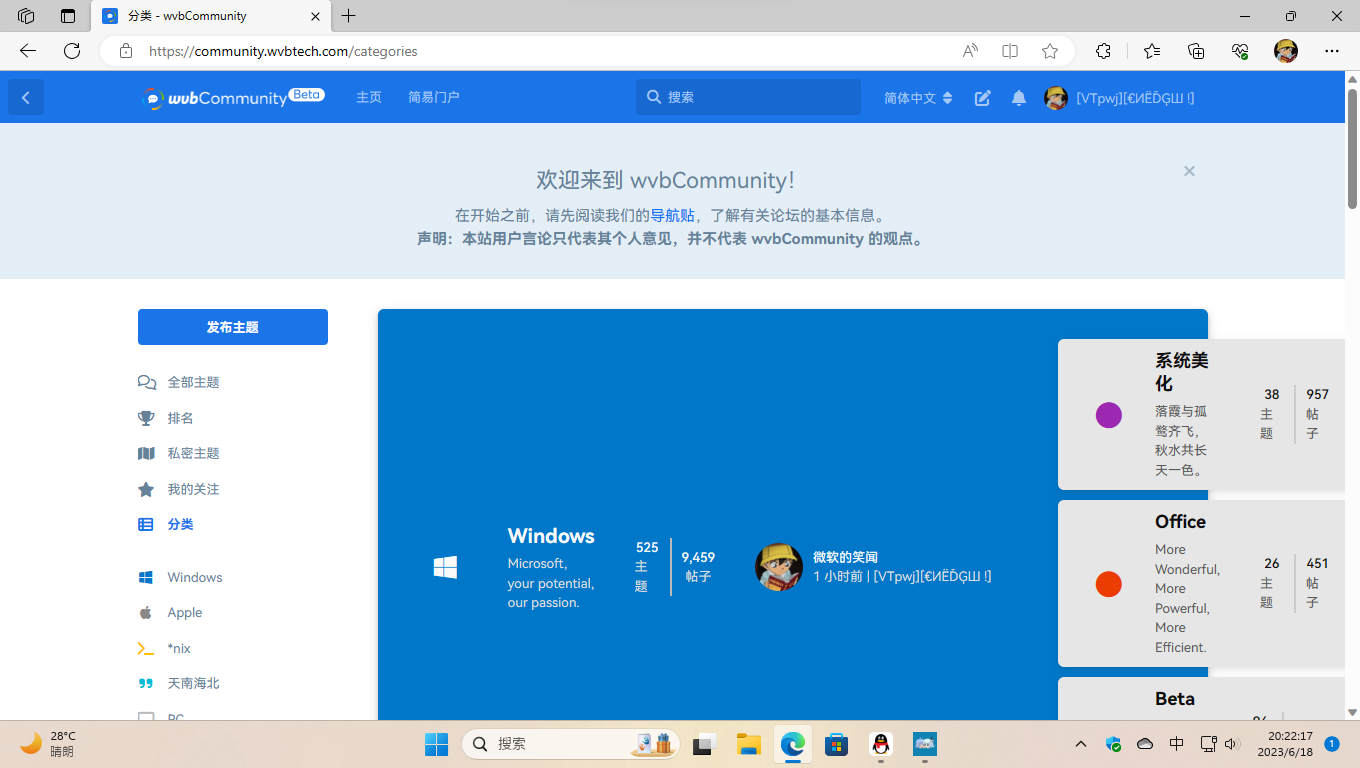Image resolution: width=1360 pixels, height=768 pixels.
Task: Follow the 导航贴 link in banner
Action: point(673,215)
